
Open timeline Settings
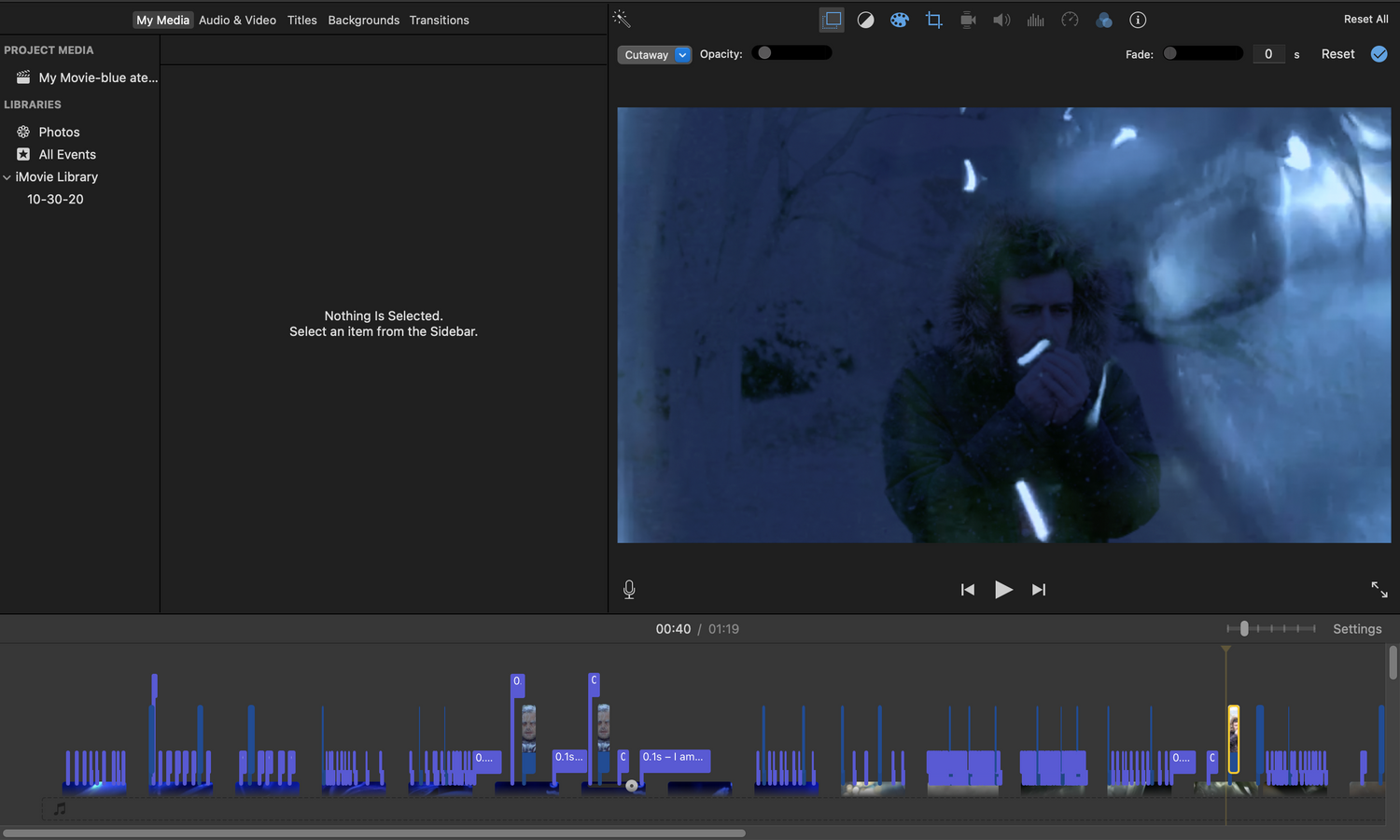1357,629
